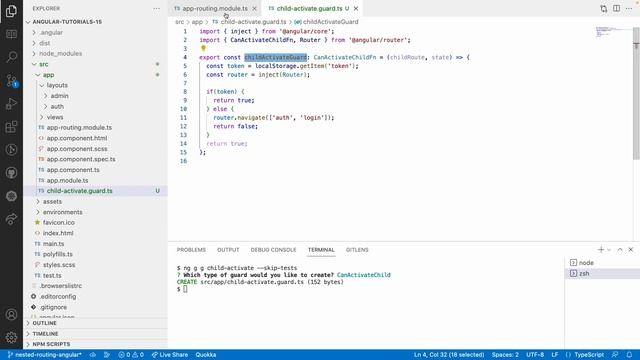Click LF end of line indicator
The height and width of the screenshot is (360, 640).
[555, 355]
